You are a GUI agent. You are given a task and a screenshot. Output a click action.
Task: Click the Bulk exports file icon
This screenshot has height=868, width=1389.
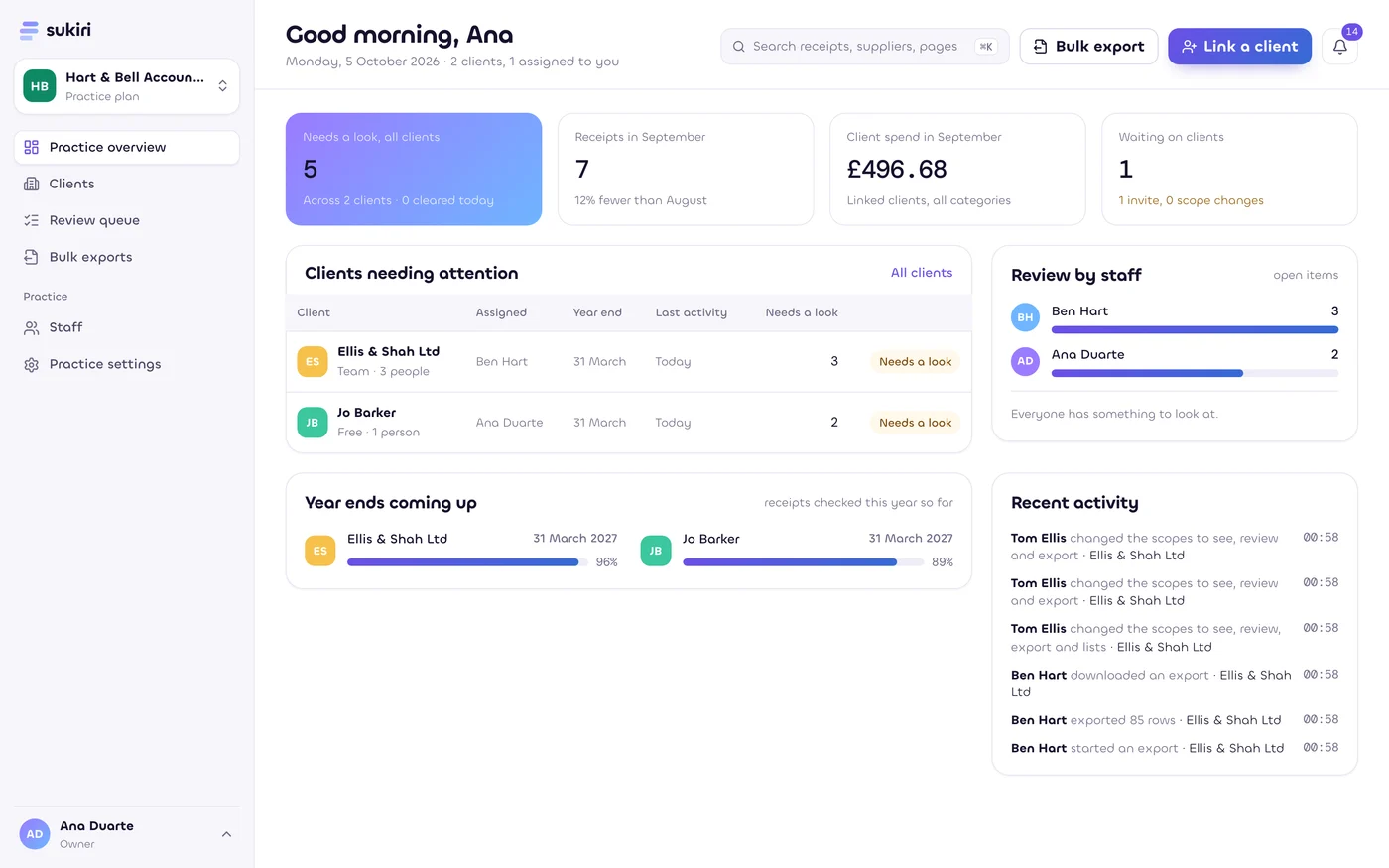[x=32, y=257]
